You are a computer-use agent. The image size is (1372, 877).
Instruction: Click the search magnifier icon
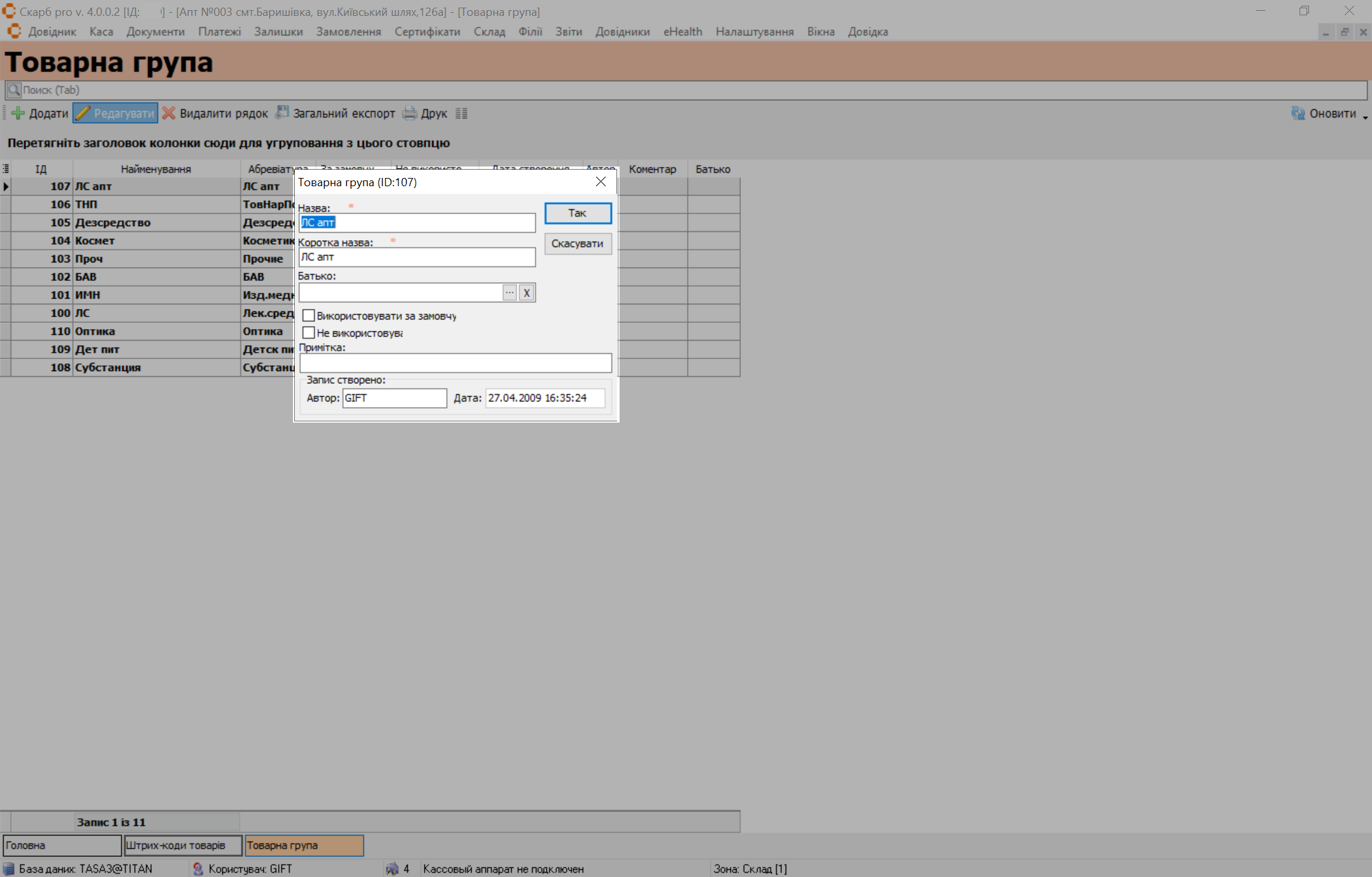[14, 90]
